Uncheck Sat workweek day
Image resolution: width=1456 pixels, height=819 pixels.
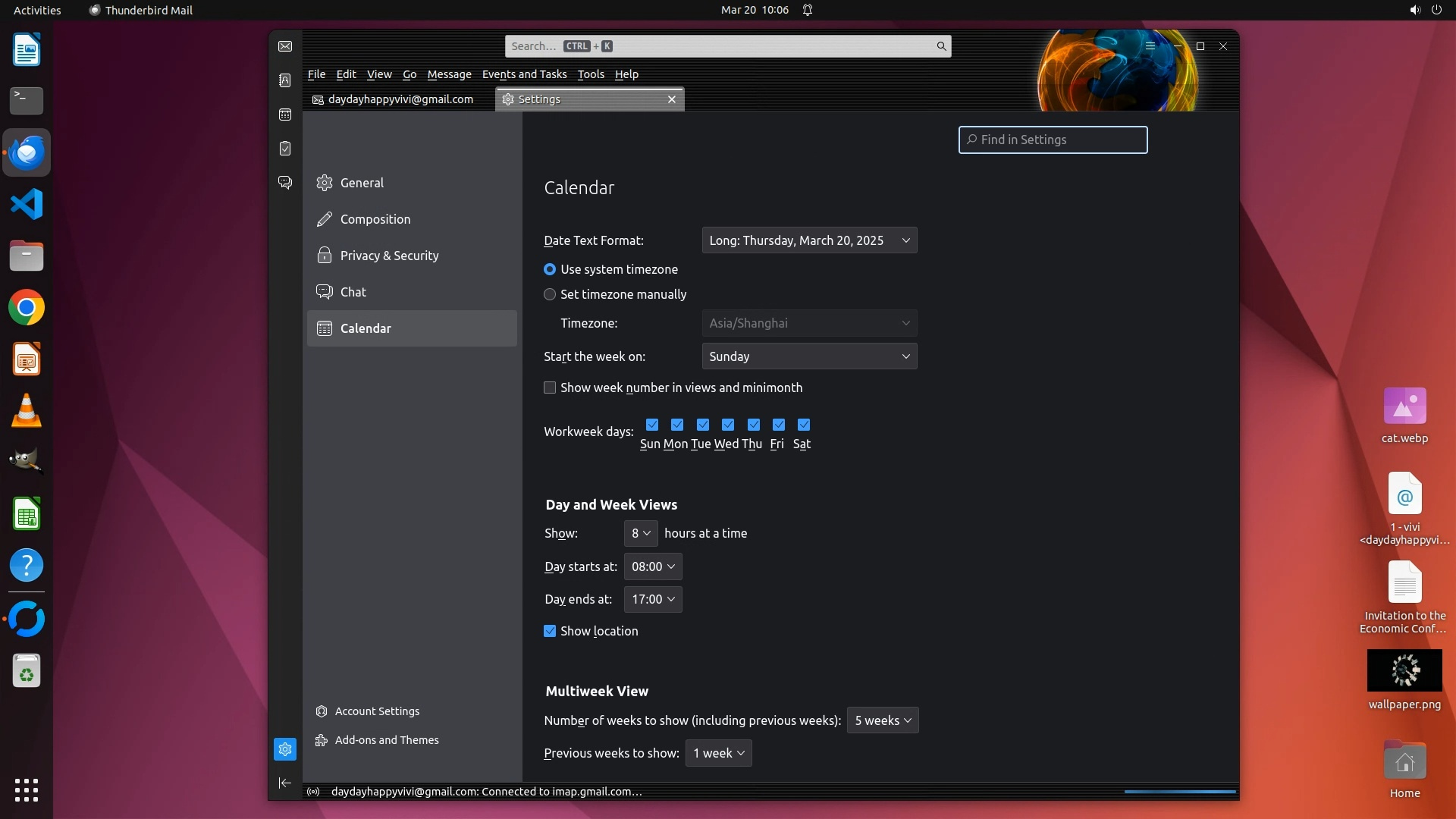[x=804, y=425]
